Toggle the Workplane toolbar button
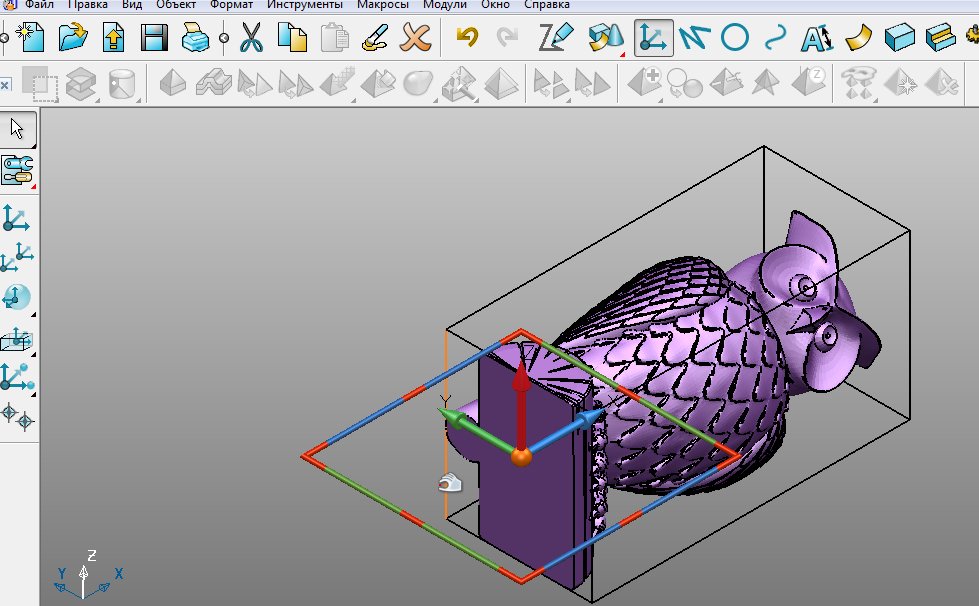The image size is (979, 606). click(653, 37)
